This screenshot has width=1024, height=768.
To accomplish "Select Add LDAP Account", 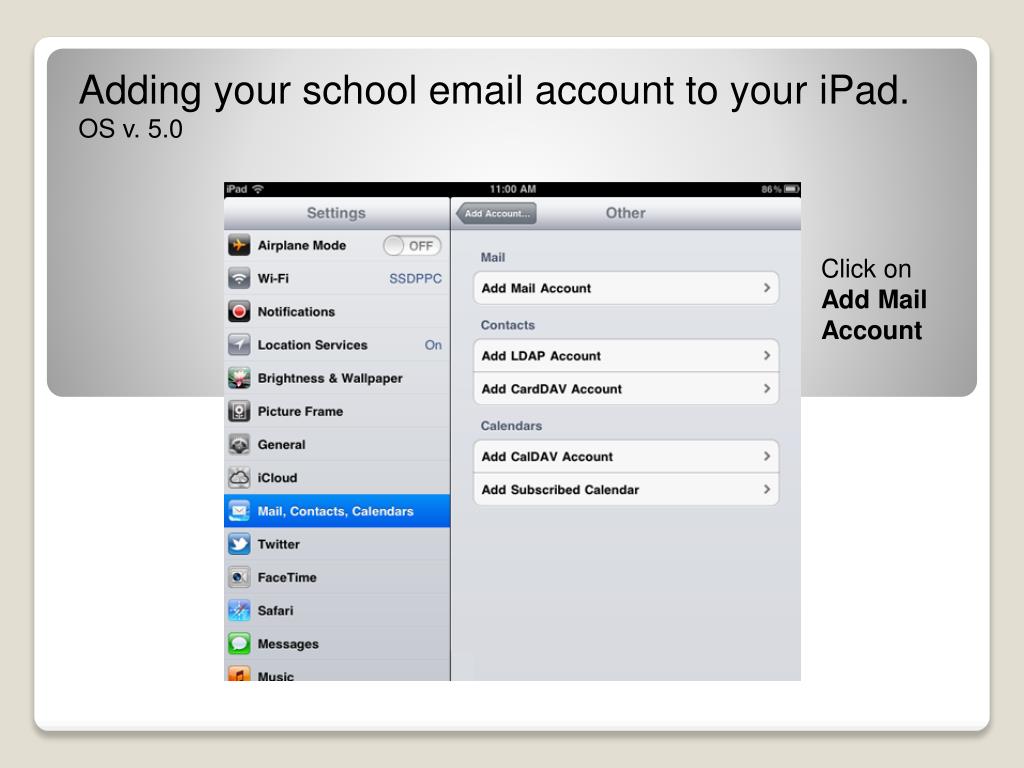I will click(626, 356).
